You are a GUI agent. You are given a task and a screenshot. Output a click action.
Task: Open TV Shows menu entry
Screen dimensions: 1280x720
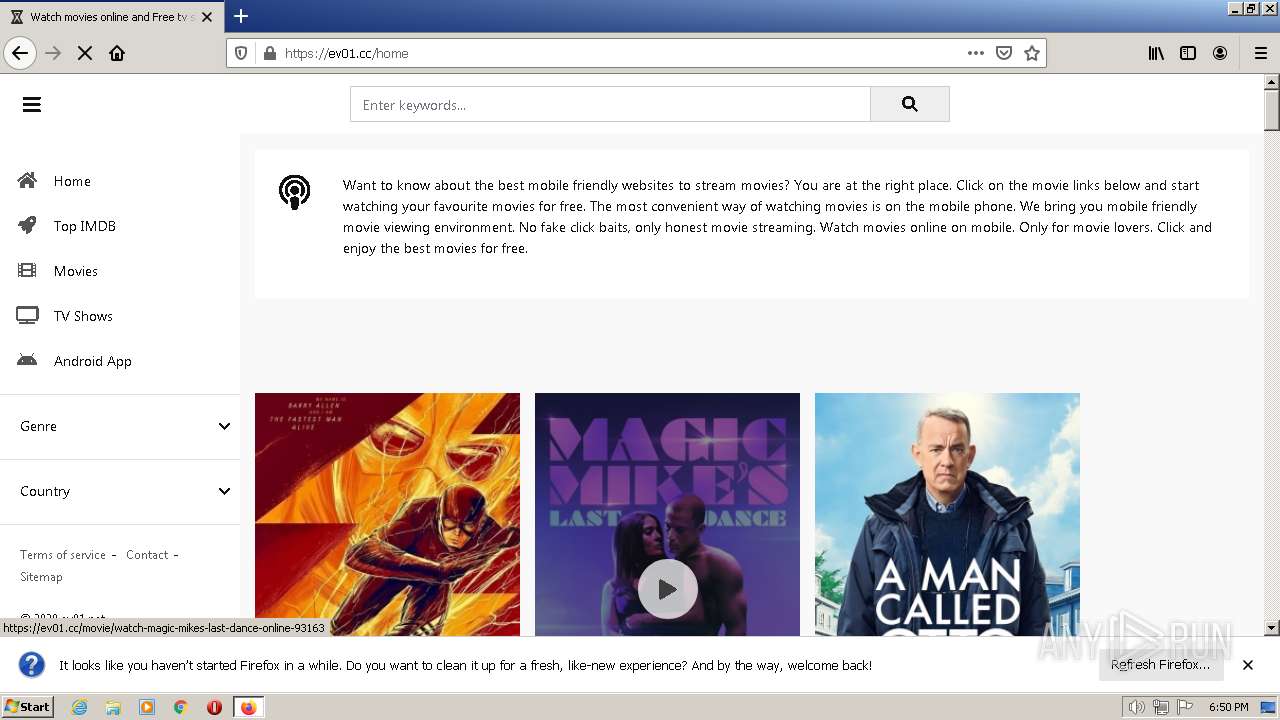coord(83,316)
